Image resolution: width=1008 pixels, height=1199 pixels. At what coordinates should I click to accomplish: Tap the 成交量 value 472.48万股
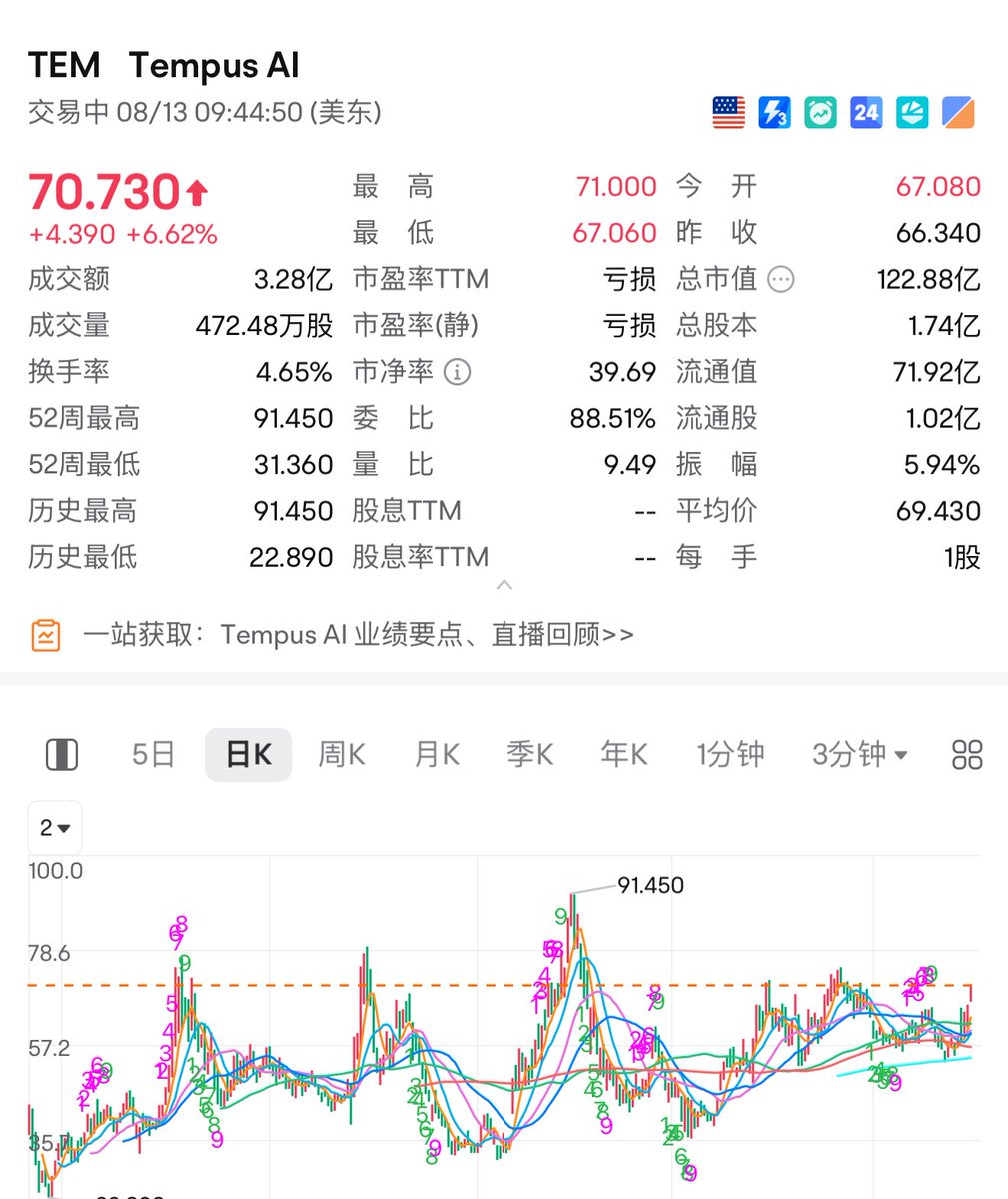click(264, 326)
